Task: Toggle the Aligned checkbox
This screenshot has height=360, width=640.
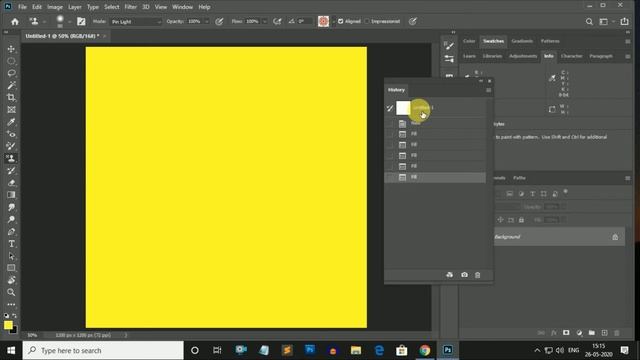Action: tap(340, 21)
